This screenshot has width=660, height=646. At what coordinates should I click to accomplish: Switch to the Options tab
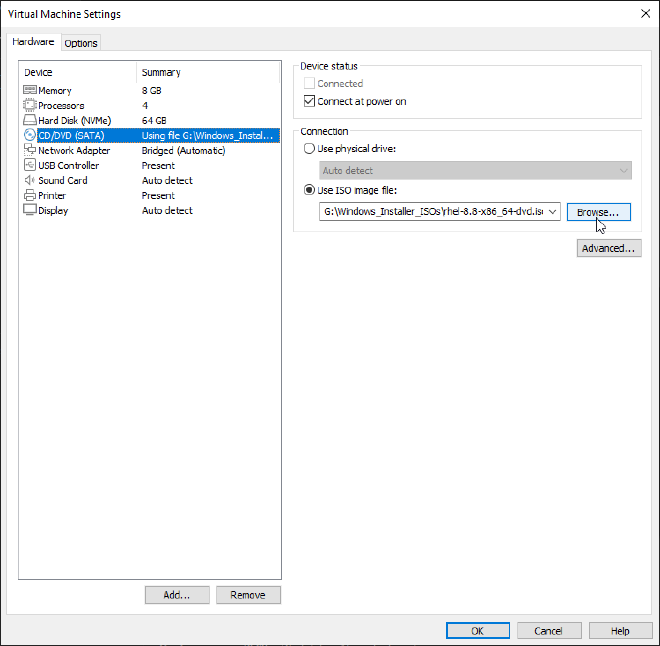point(81,43)
